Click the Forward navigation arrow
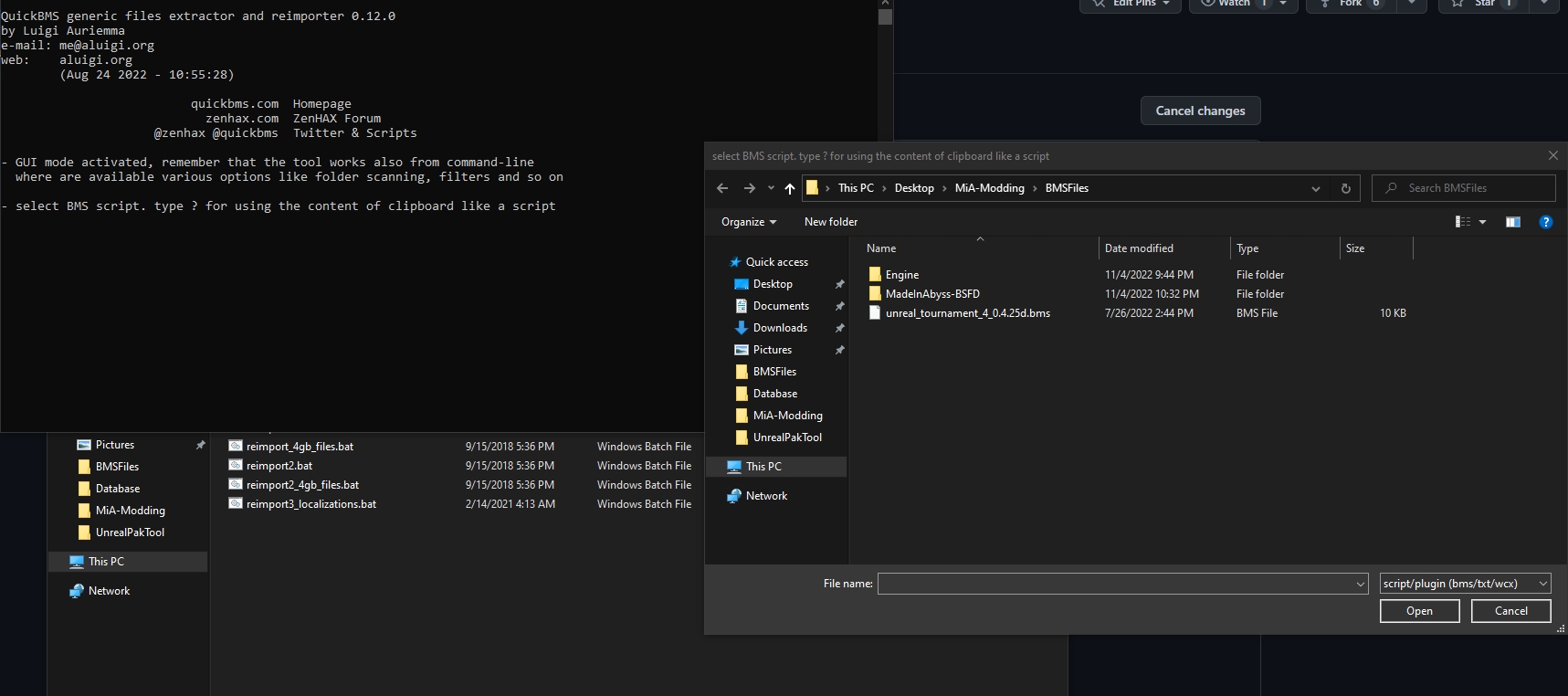Viewport: 1568px width, 696px height. [750, 188]
